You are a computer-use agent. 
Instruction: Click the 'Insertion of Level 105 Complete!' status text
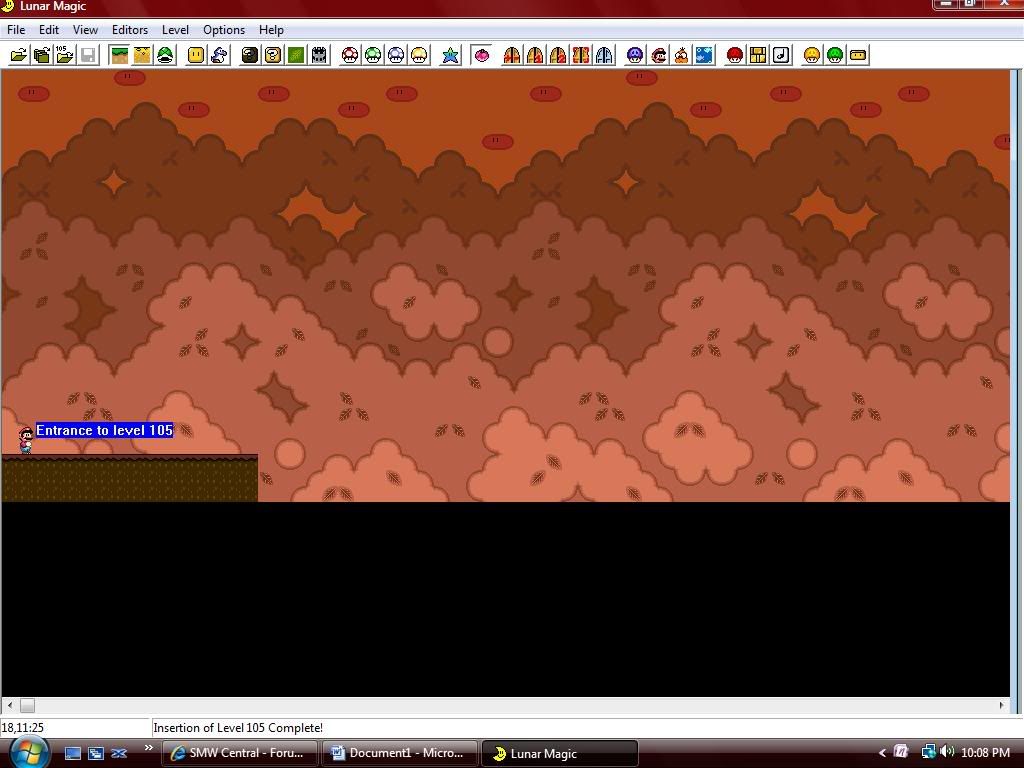[x=238, y=728]
